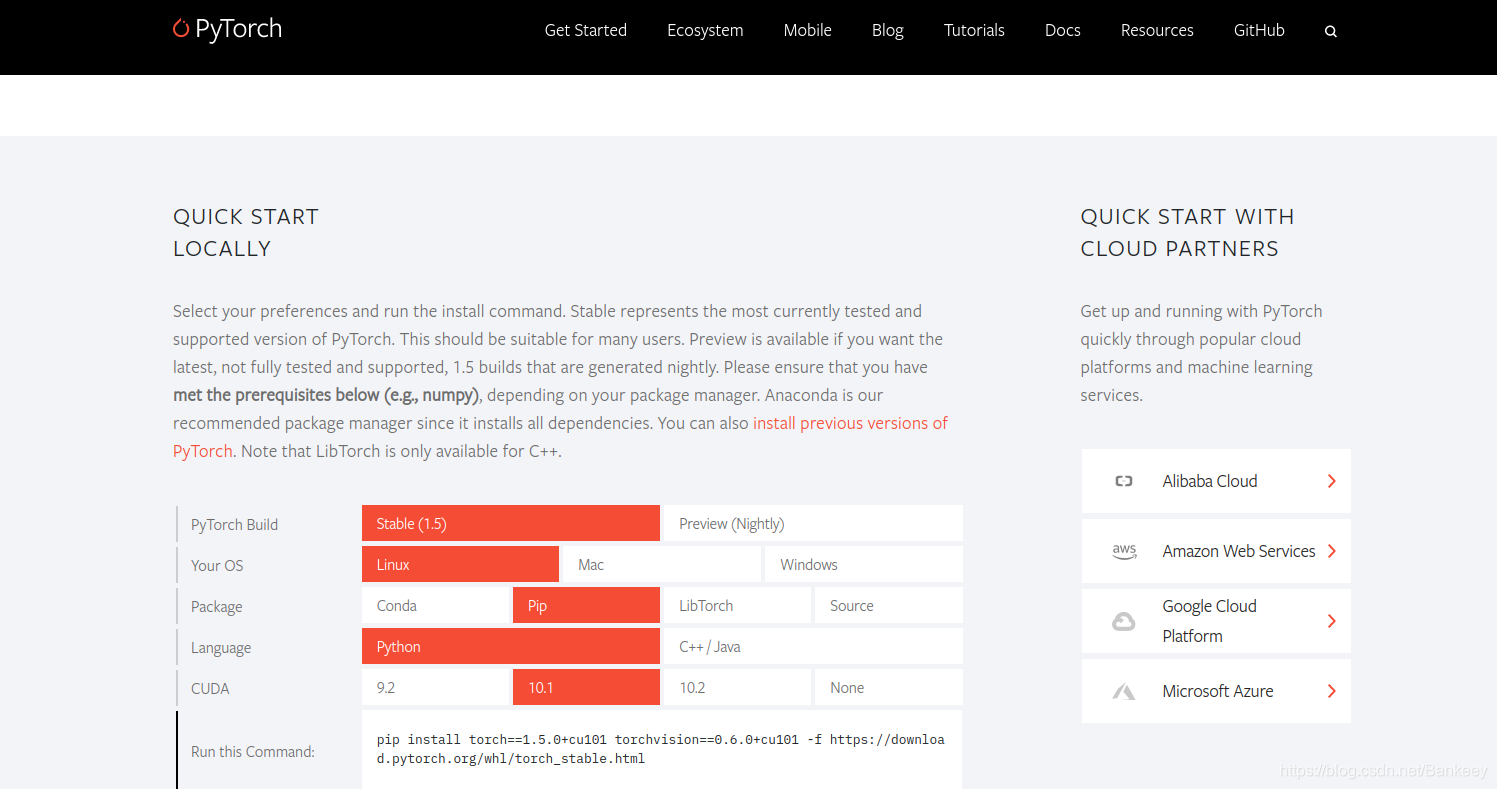Click the Microsoft Azure partner name
The height and width of the screenshot is (789, 1497).
(x=1218, y=691)
